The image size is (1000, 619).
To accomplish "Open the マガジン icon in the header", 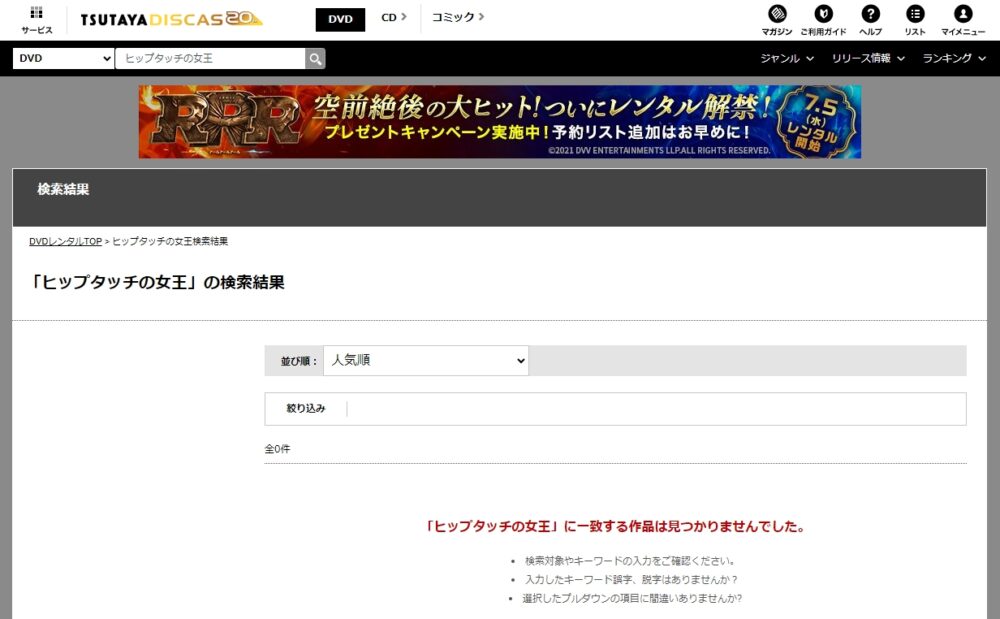I will (775, 18).
